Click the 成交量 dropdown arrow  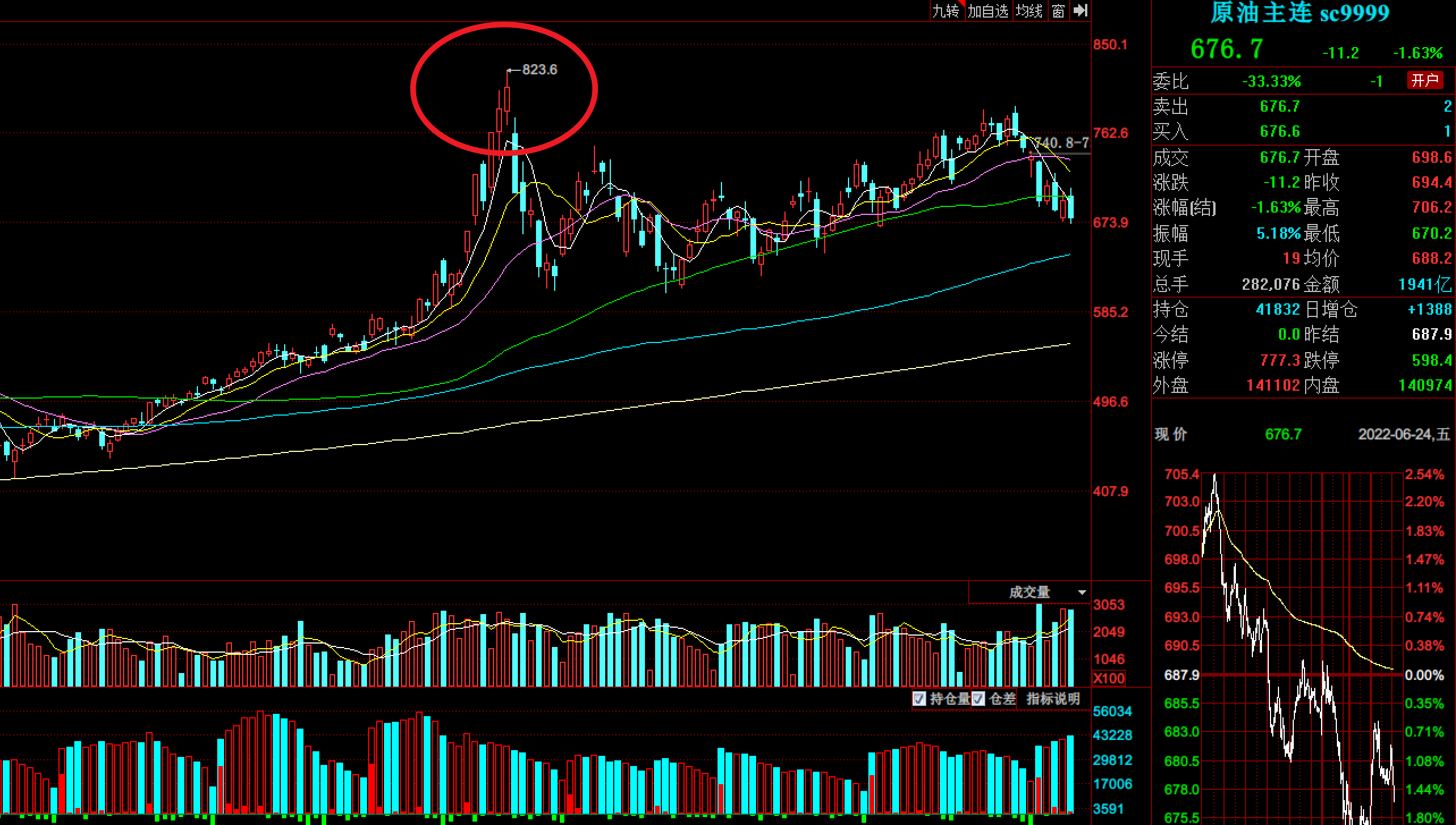[1082, 593]
